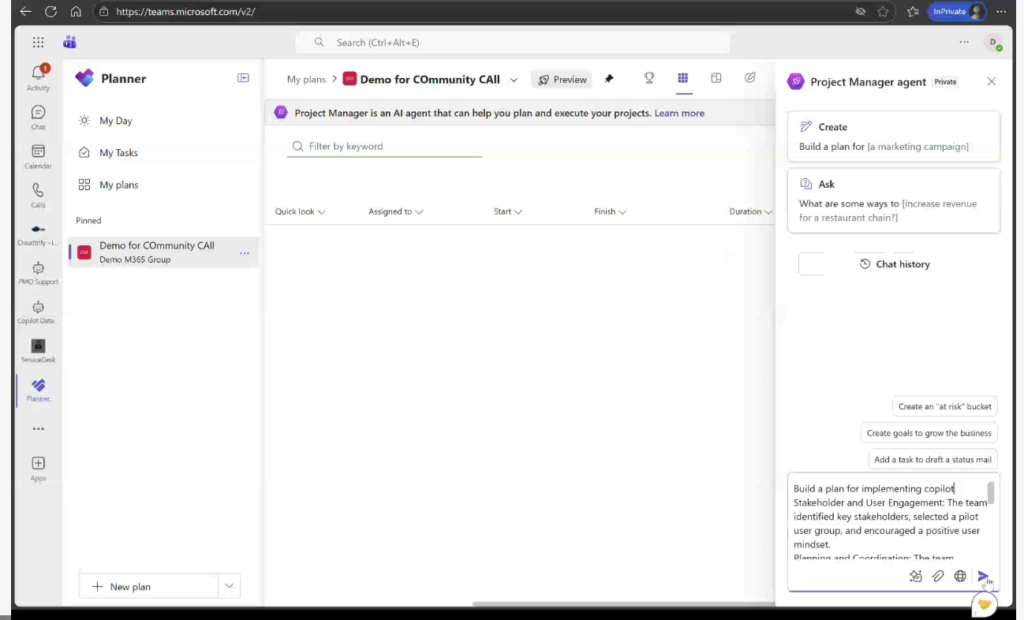The image size is (1024, 620).
Task: Open Activity in Teams sidebar
Action: (x=38, y=77)
